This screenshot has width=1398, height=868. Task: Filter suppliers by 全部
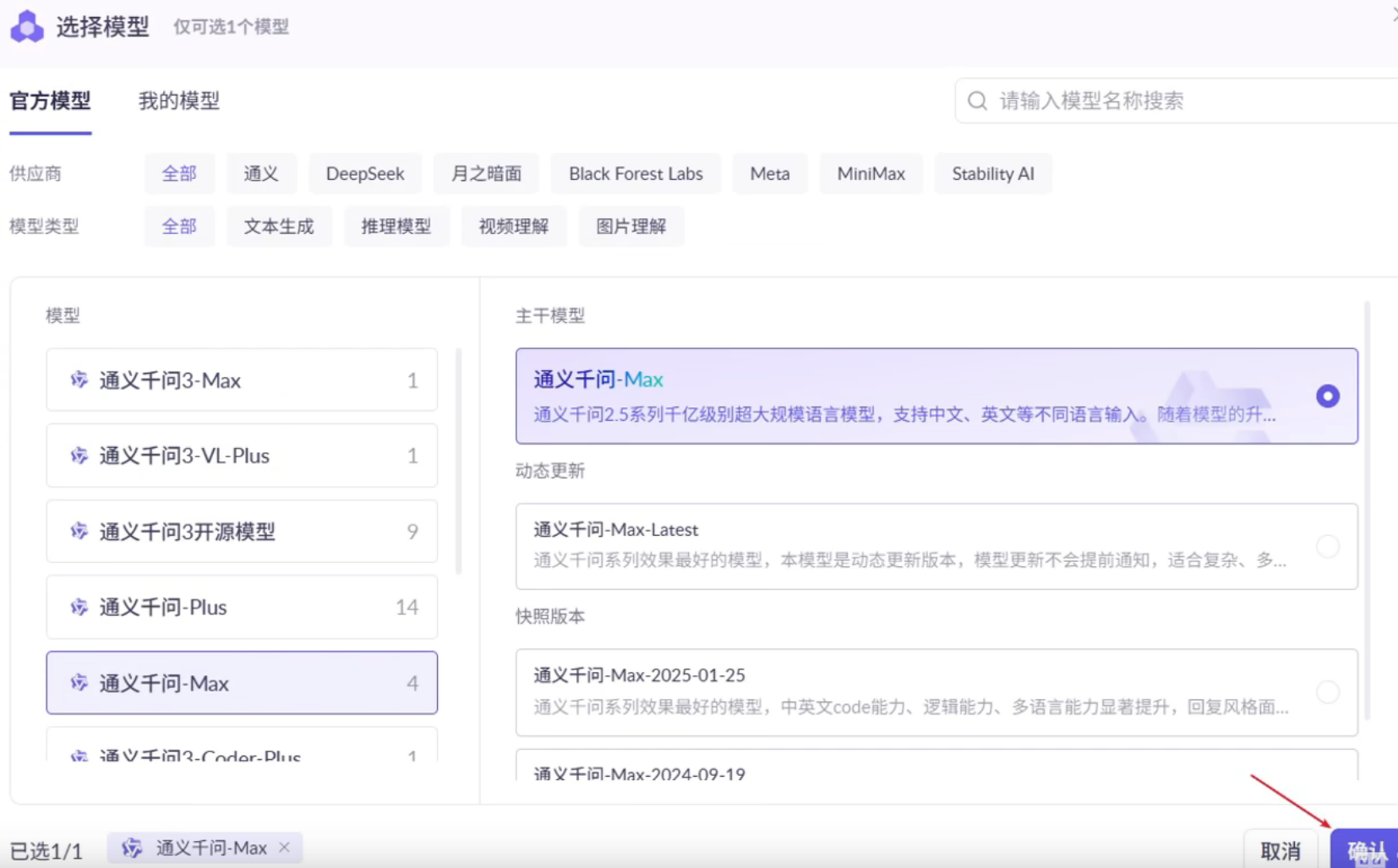click(x=179, y=173)
